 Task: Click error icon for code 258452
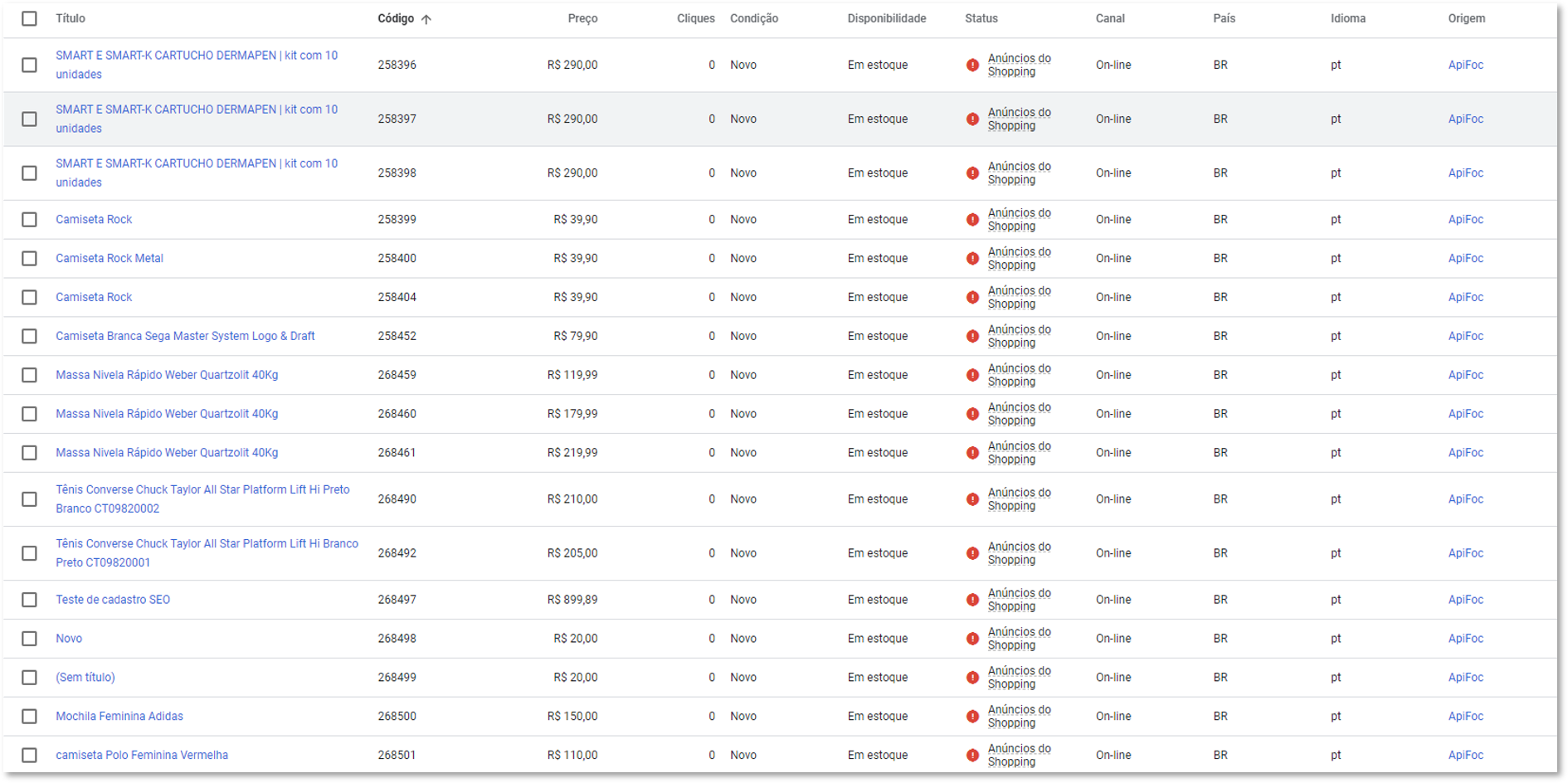(x=972, y=336)
